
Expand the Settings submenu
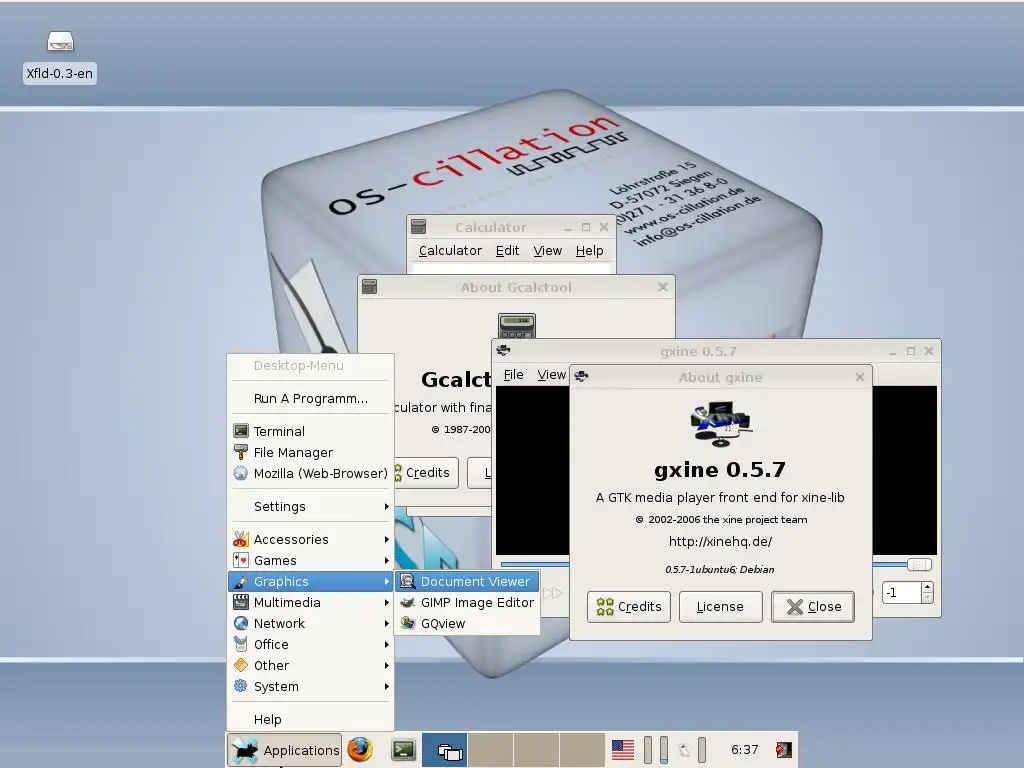(311, 507)
